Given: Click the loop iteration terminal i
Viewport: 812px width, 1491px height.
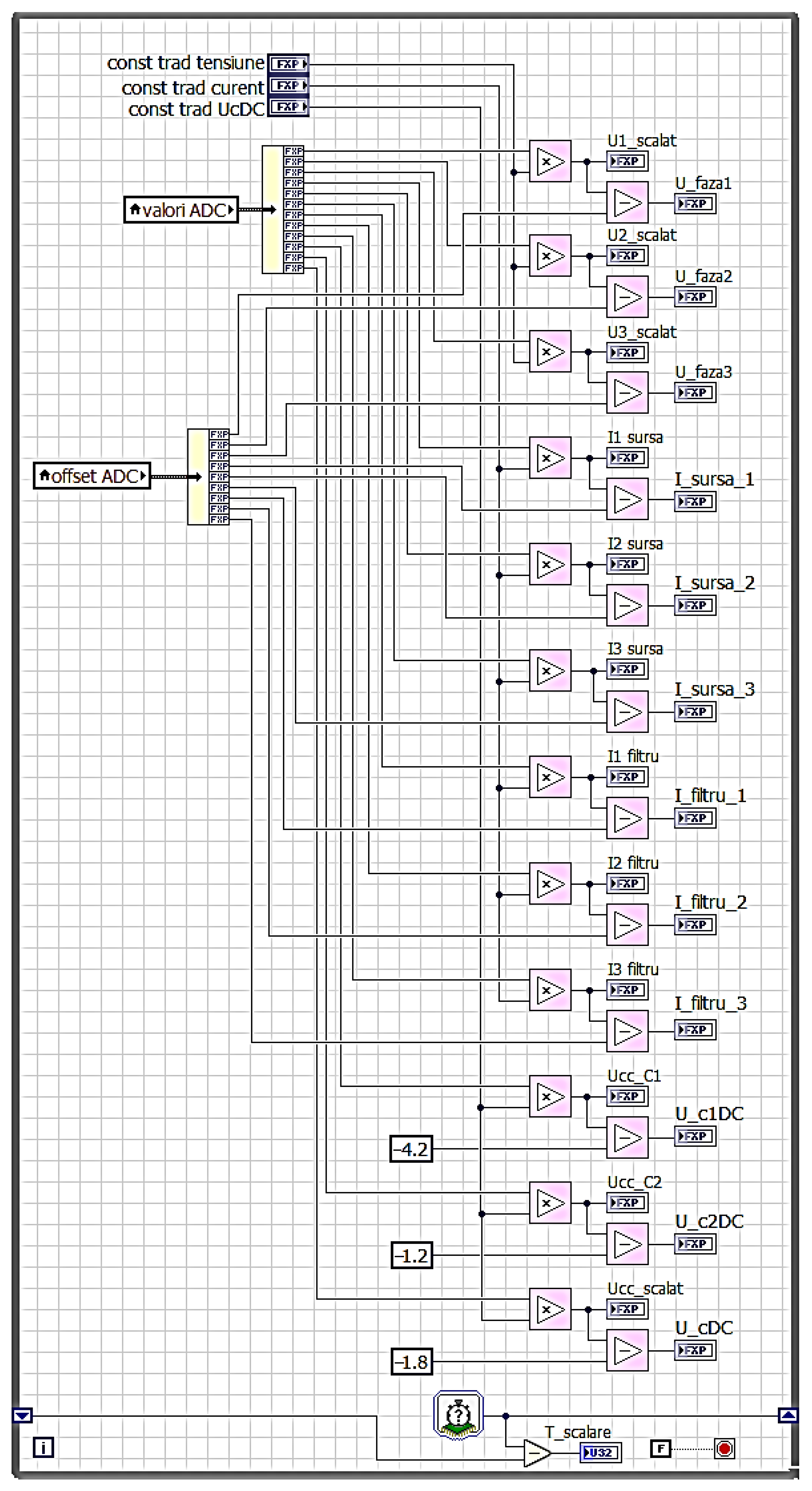Looking at the screenshot, I should pyautogui.click(x=43, y=1448).
